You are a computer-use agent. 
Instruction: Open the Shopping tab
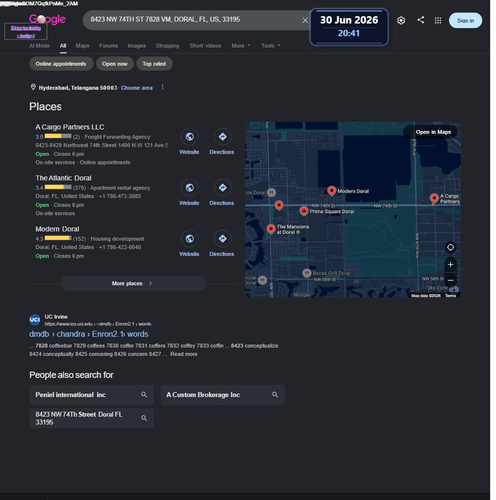[167, 46]
